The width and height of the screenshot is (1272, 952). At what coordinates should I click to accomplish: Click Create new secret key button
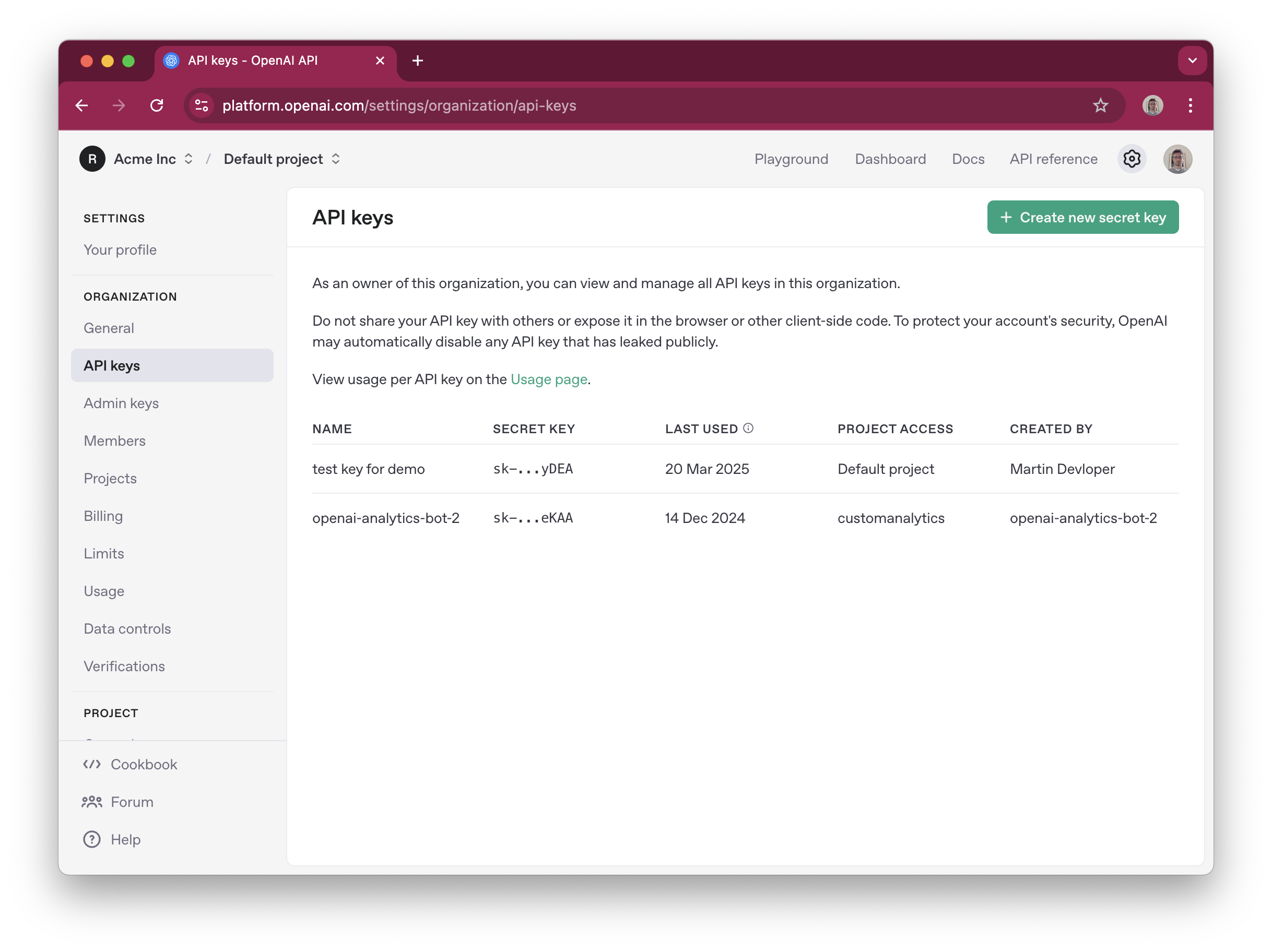click(x=1083, y=217)
